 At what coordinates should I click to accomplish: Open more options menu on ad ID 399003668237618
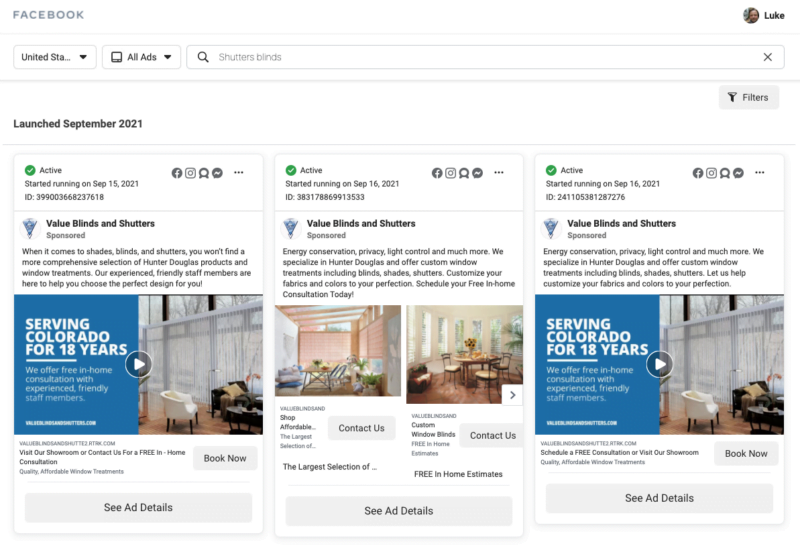click(239, 172)
